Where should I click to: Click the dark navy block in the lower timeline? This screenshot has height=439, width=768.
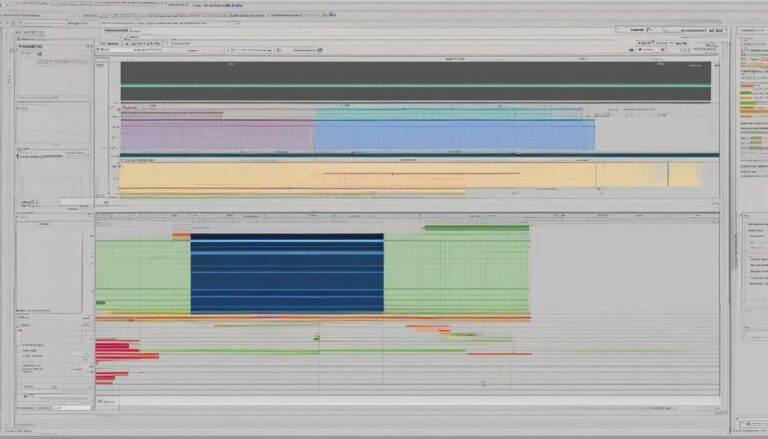[286, 274]
